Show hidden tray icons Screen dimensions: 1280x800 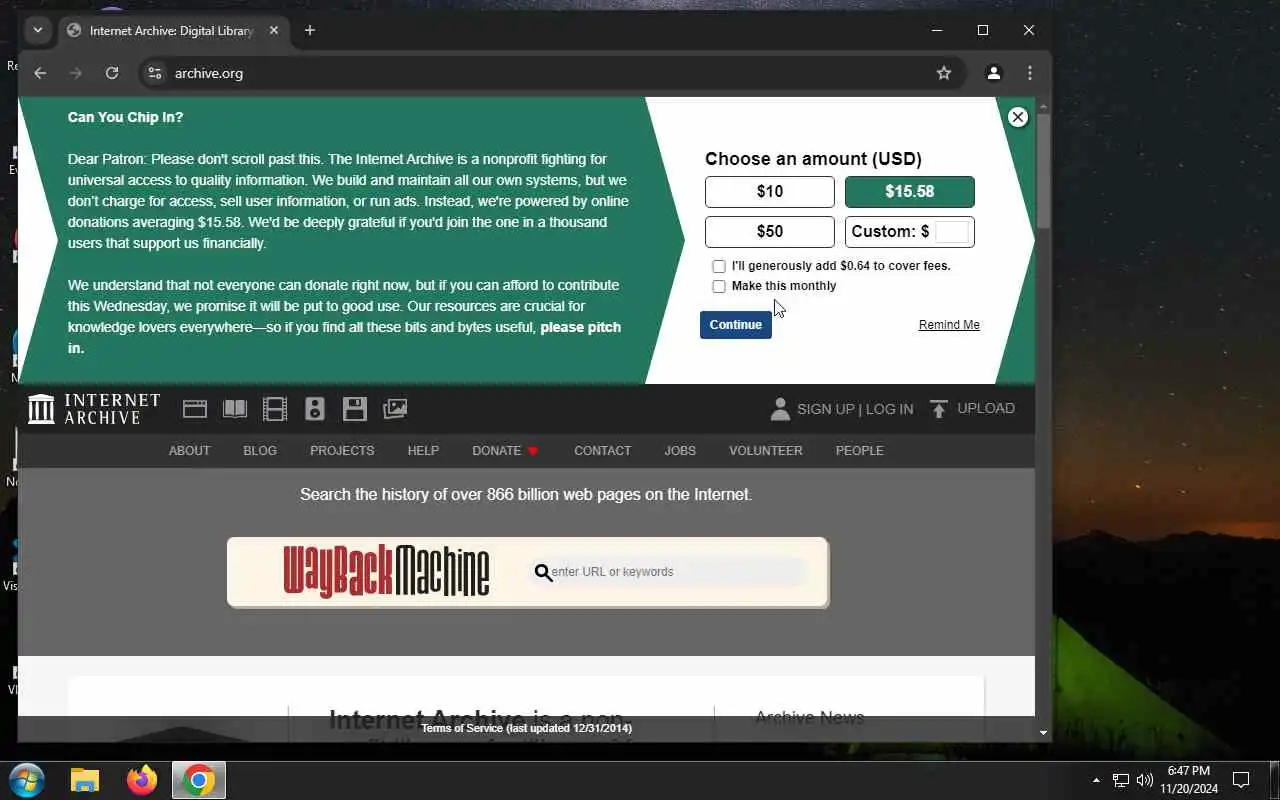pyautogui.click(x=1096, y=780)
